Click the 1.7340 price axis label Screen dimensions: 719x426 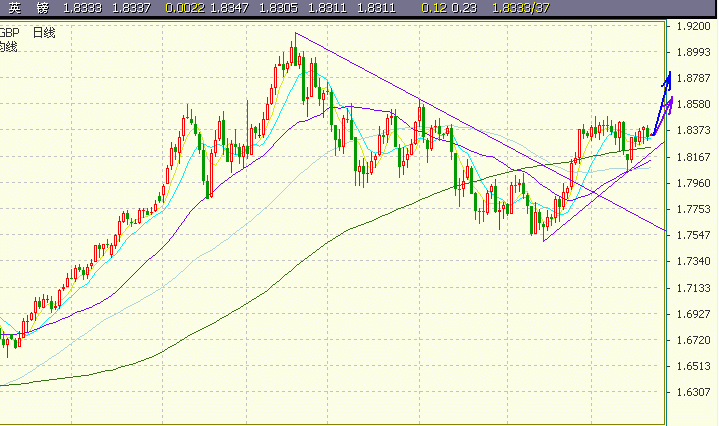pyautogui.click(x=693, y=261)
